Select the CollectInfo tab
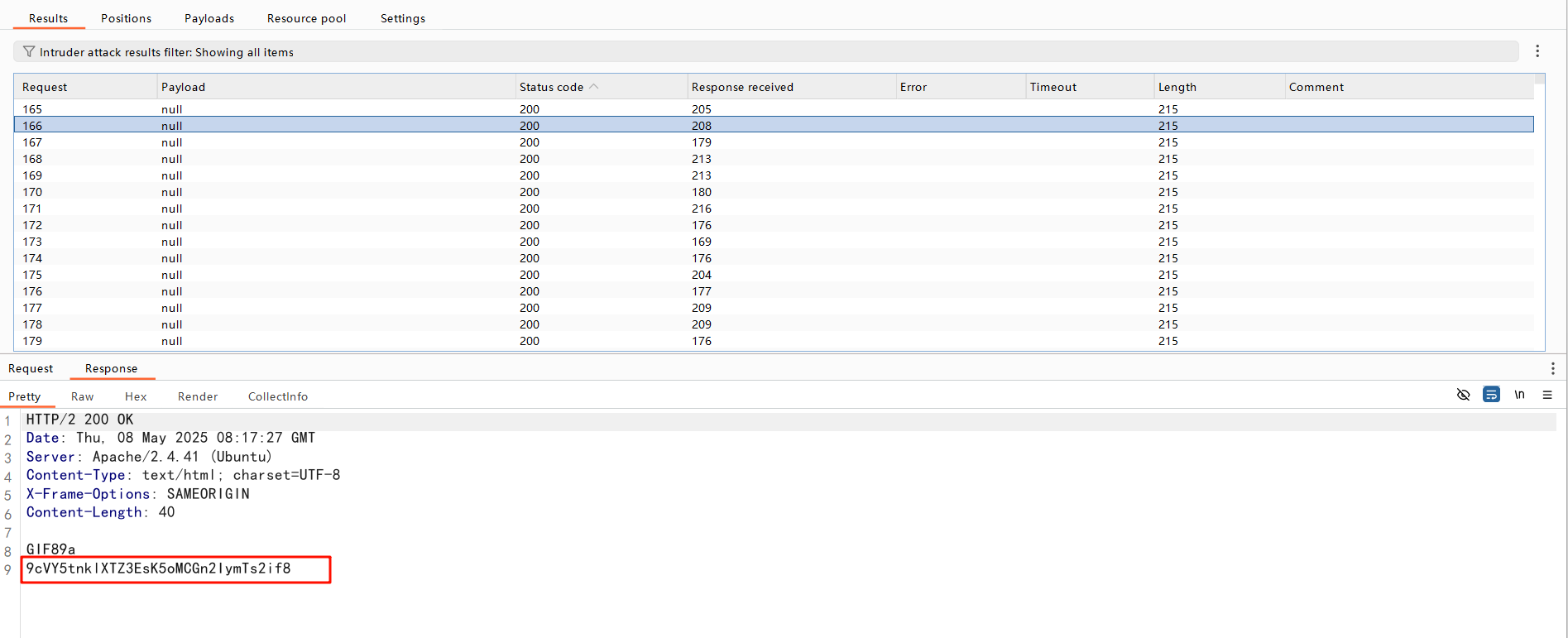The image size is (1568, 638). (x=277, y=396)
